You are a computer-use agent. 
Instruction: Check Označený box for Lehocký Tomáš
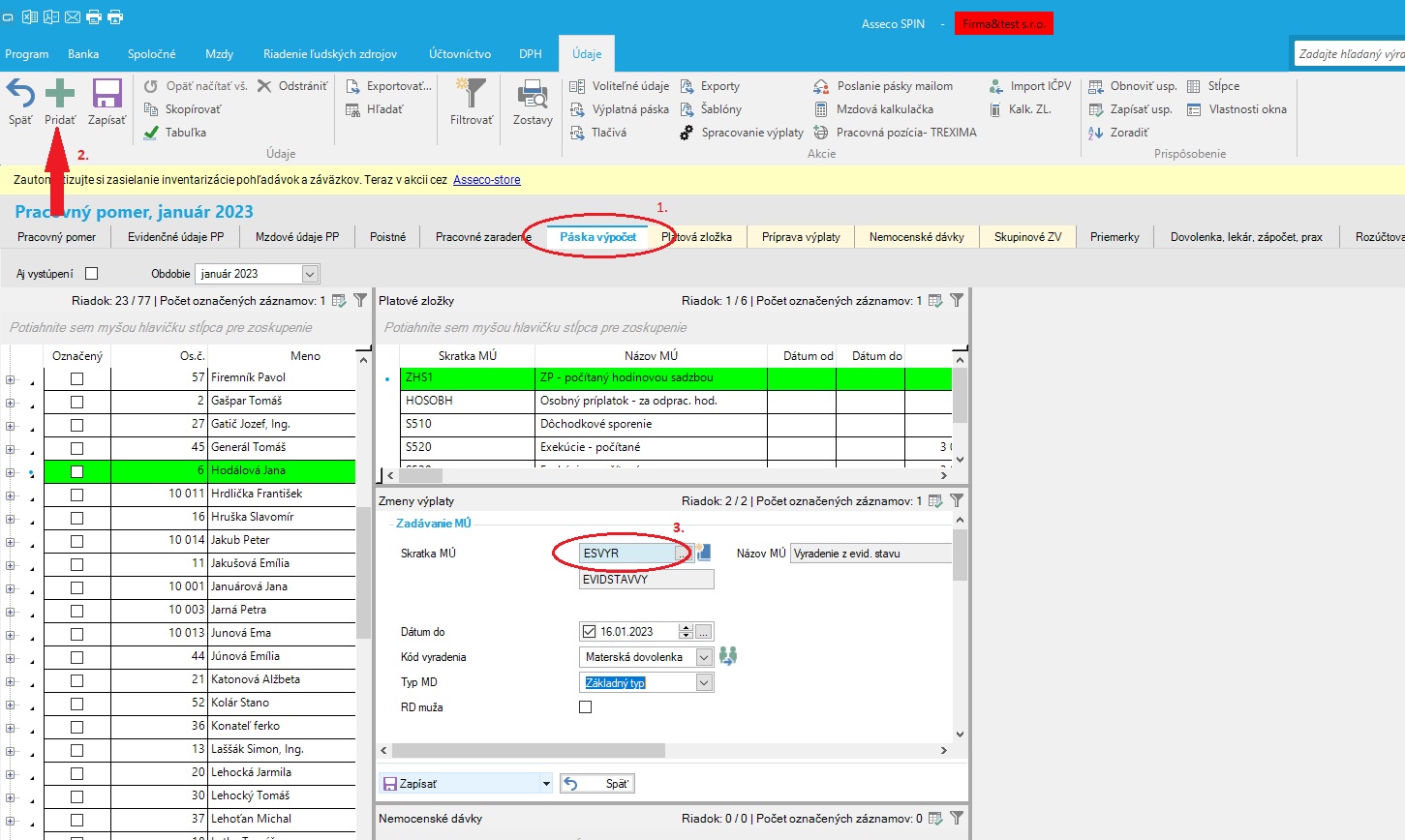76,796
